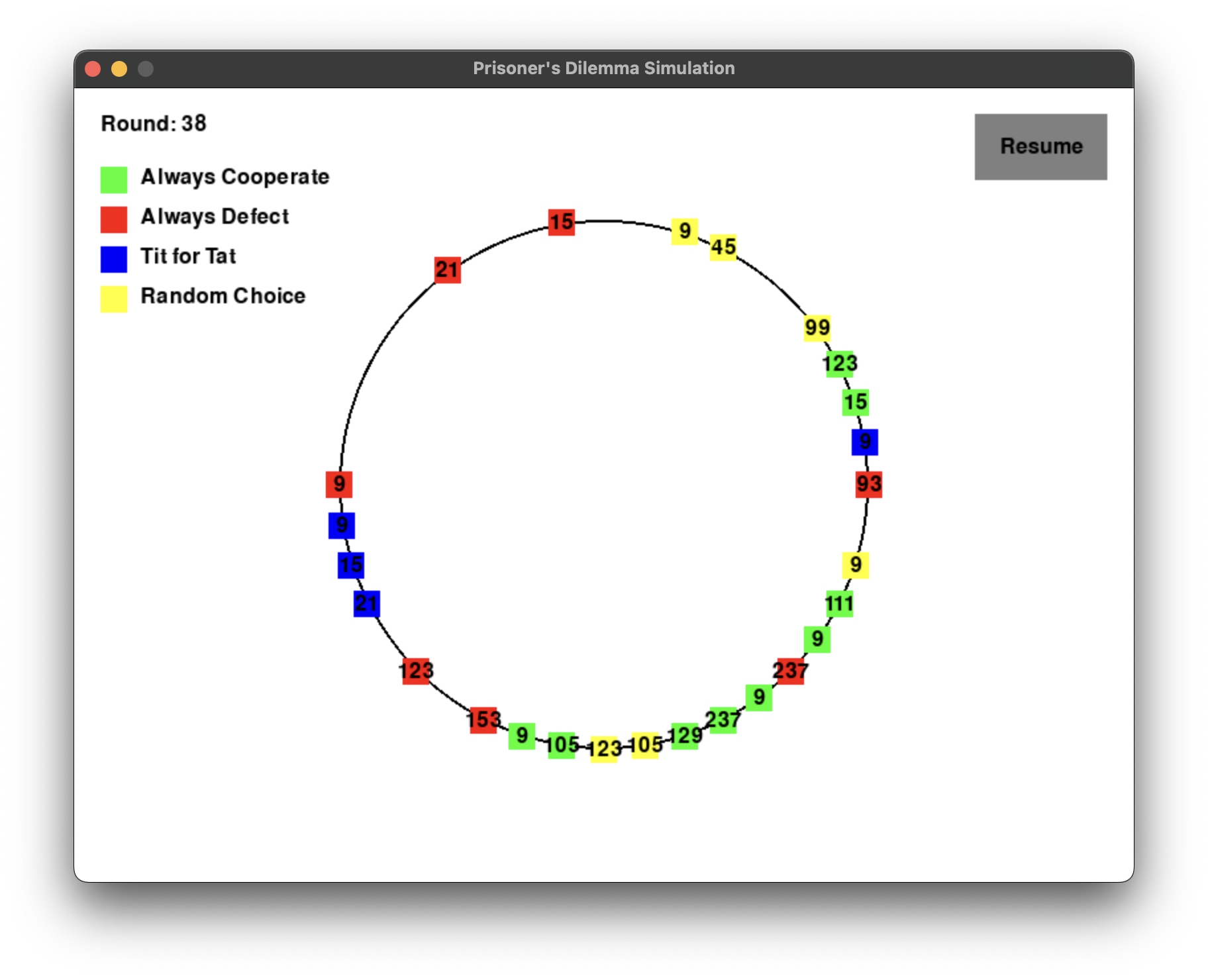This screenshot has width=1208, height=980.
Task: Click the red Always Defect legend swatch
Action: click(114, 219)
